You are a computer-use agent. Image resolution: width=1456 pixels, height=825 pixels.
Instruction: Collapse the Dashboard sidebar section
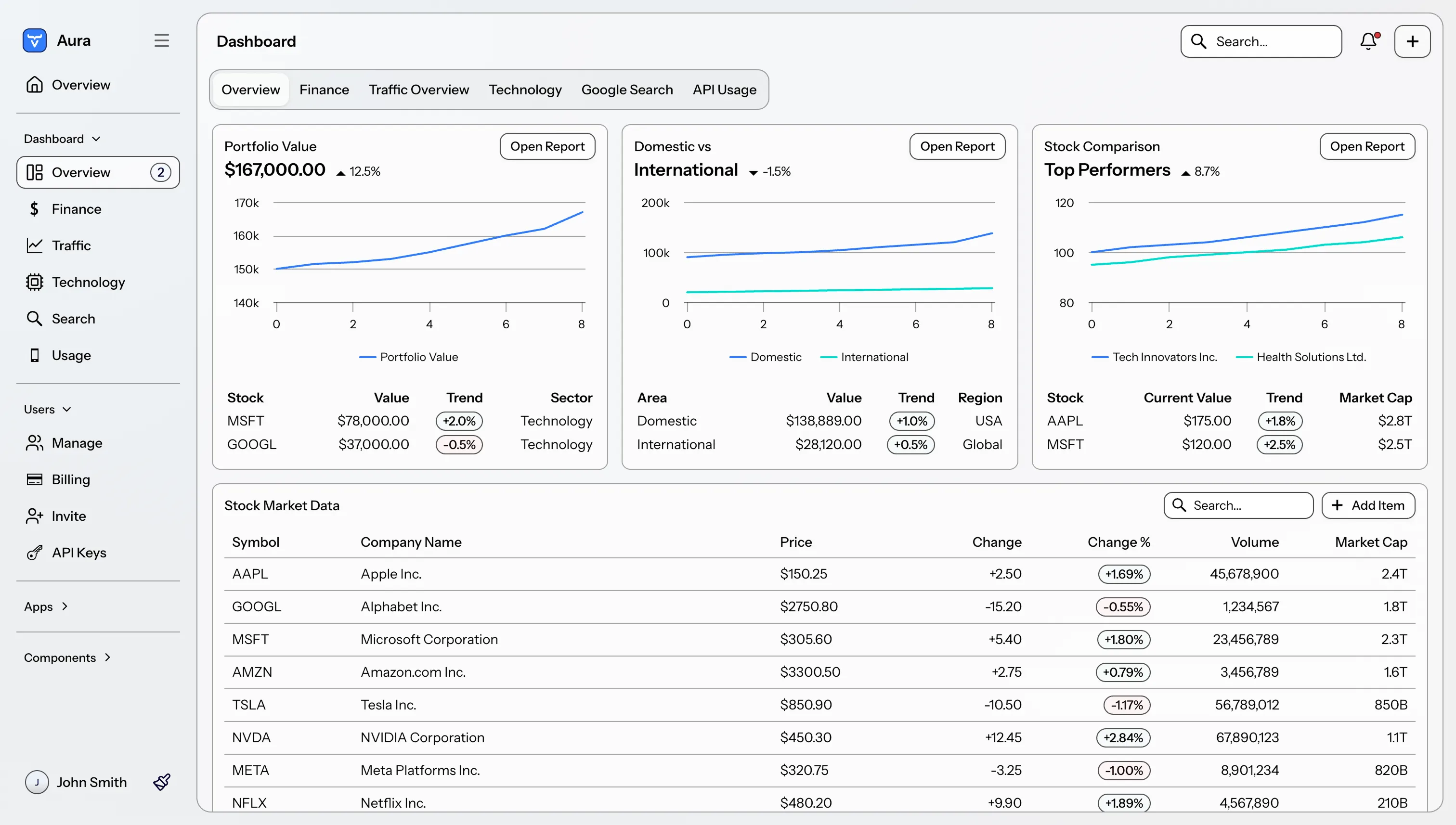(x=62, y=139)
